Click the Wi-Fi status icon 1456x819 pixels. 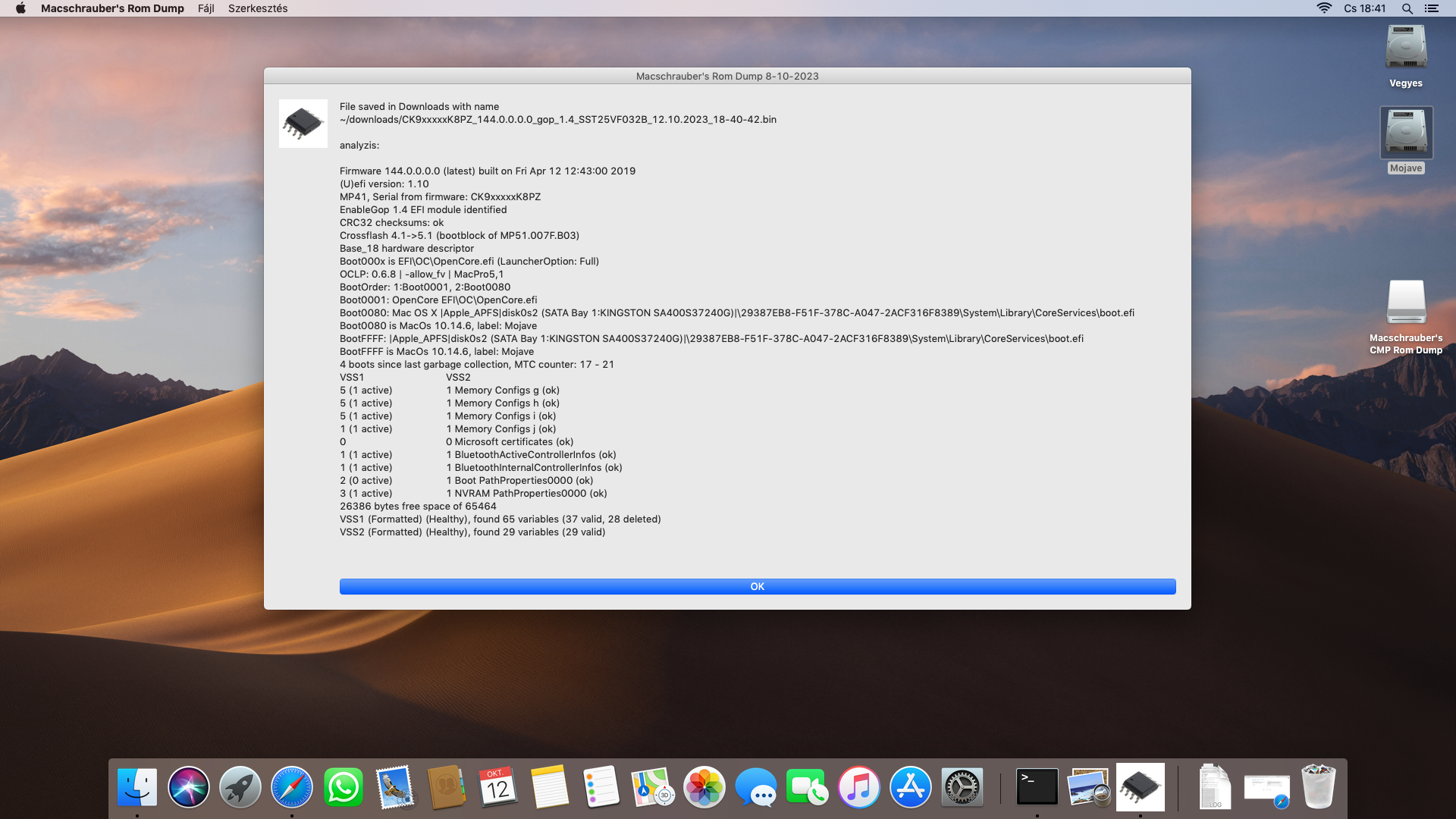(1324, 8)
